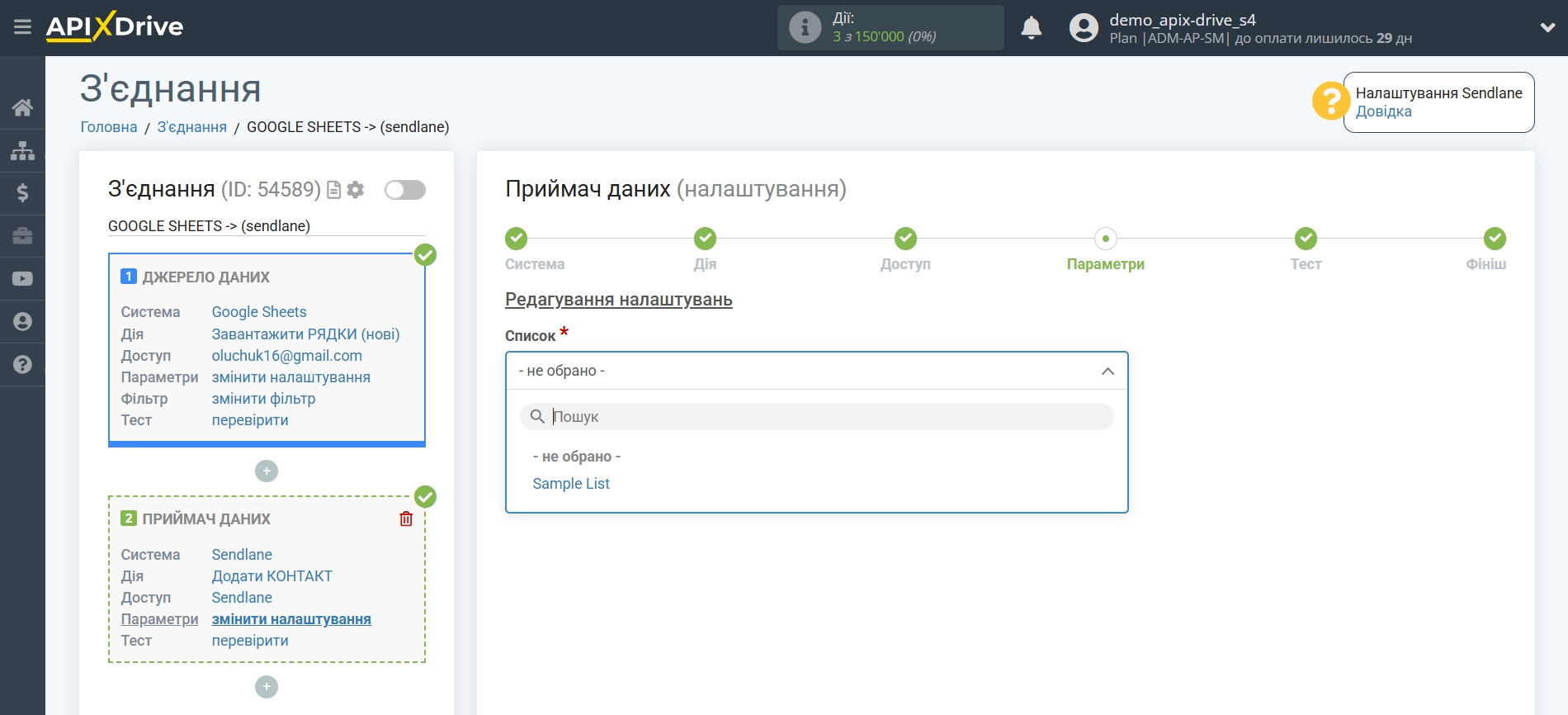Viewport: 1568px width, 715px height.
Task: Select the - не обрано - option
Action: tap(577, 457)
